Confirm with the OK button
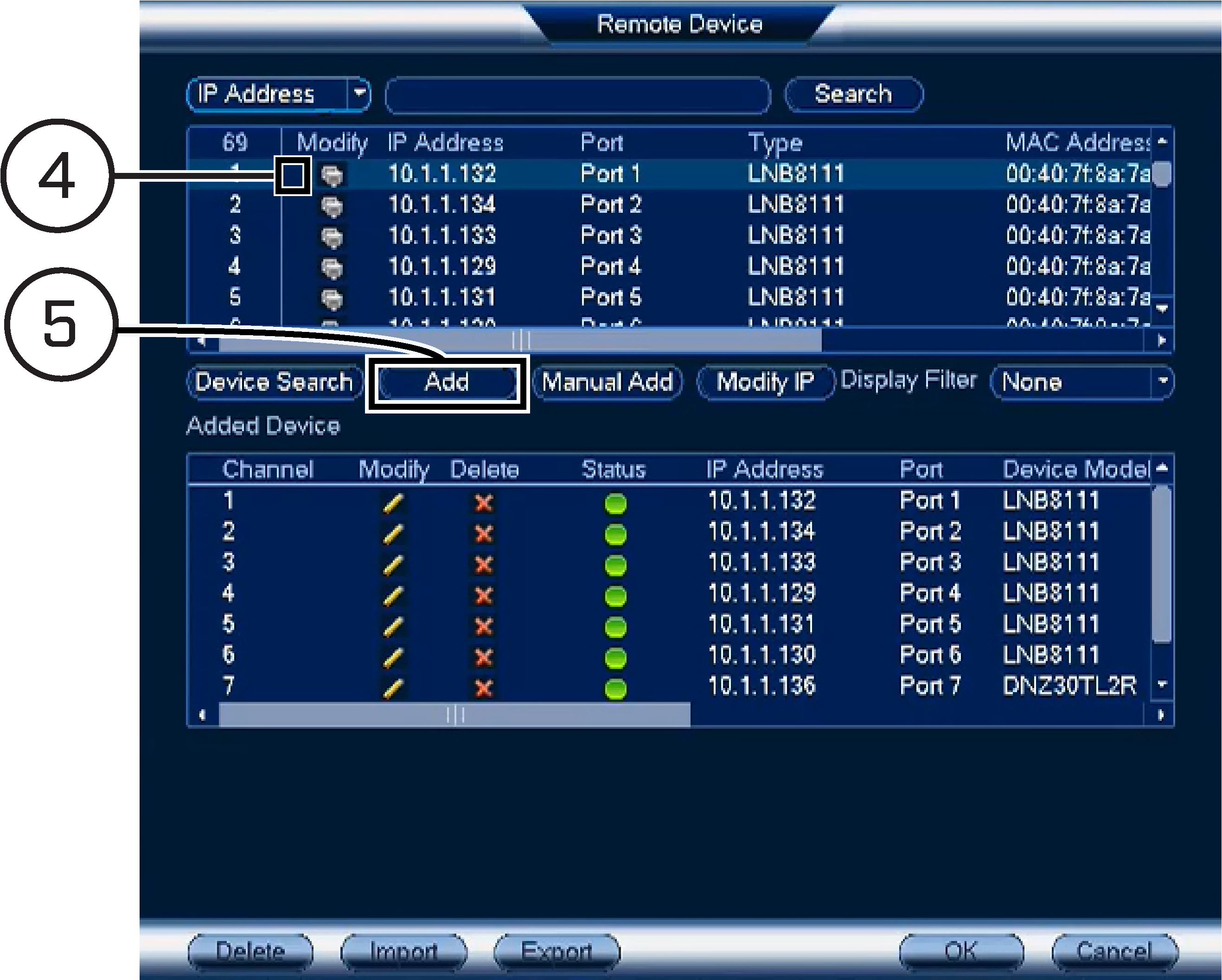Viewport: 1222px width, 980px height. [x=961, y=951]
